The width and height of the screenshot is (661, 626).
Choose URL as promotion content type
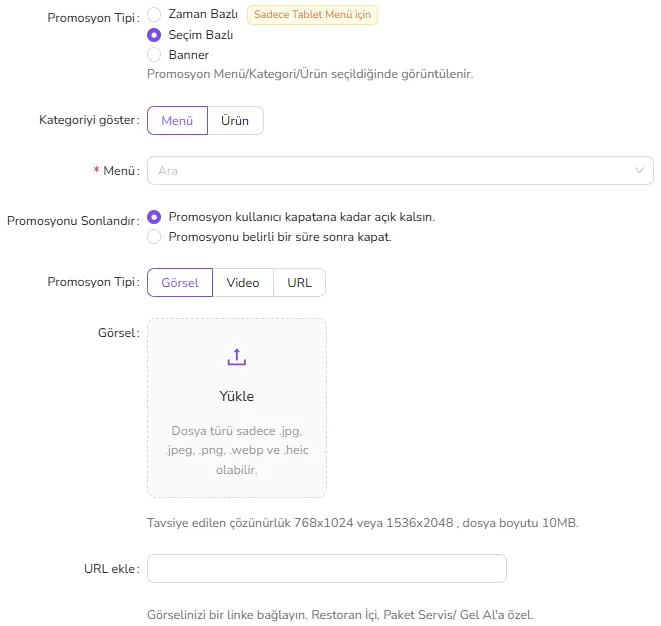point(299,282)
